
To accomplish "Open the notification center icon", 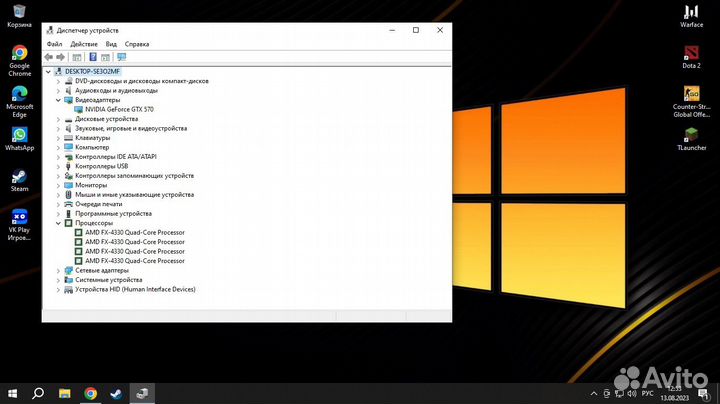I will 703,393.
